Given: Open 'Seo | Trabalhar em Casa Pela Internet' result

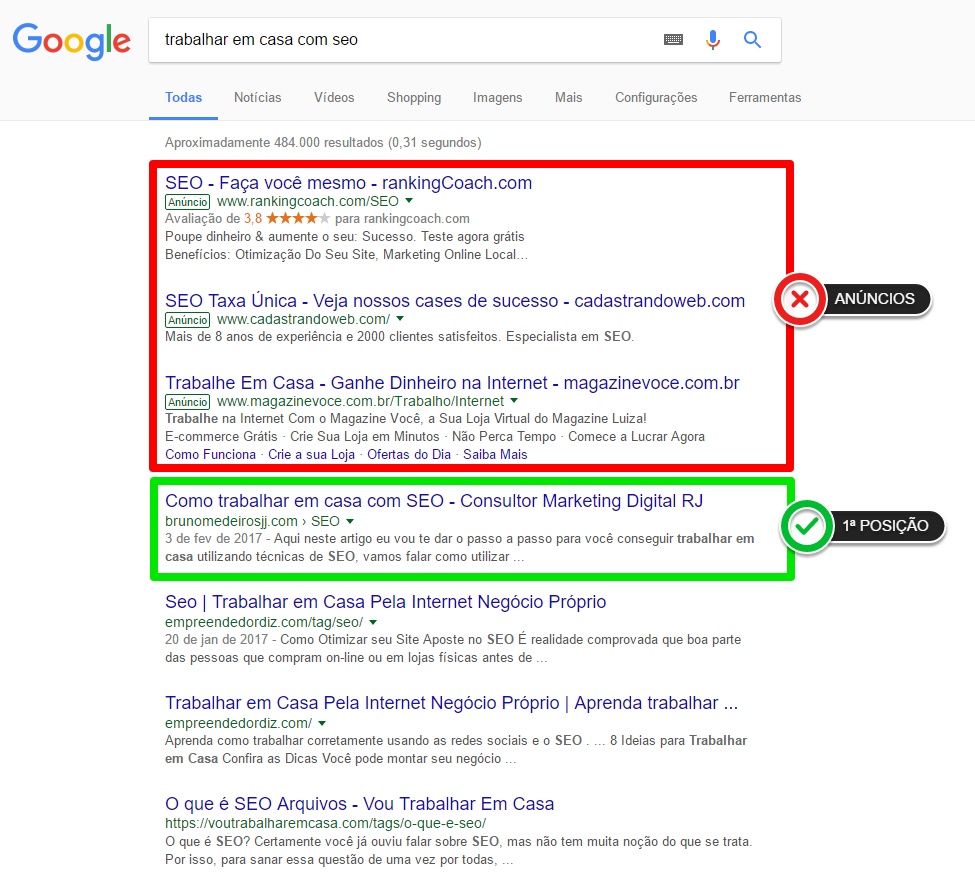Looking at the screenshot, I should 386,602.
